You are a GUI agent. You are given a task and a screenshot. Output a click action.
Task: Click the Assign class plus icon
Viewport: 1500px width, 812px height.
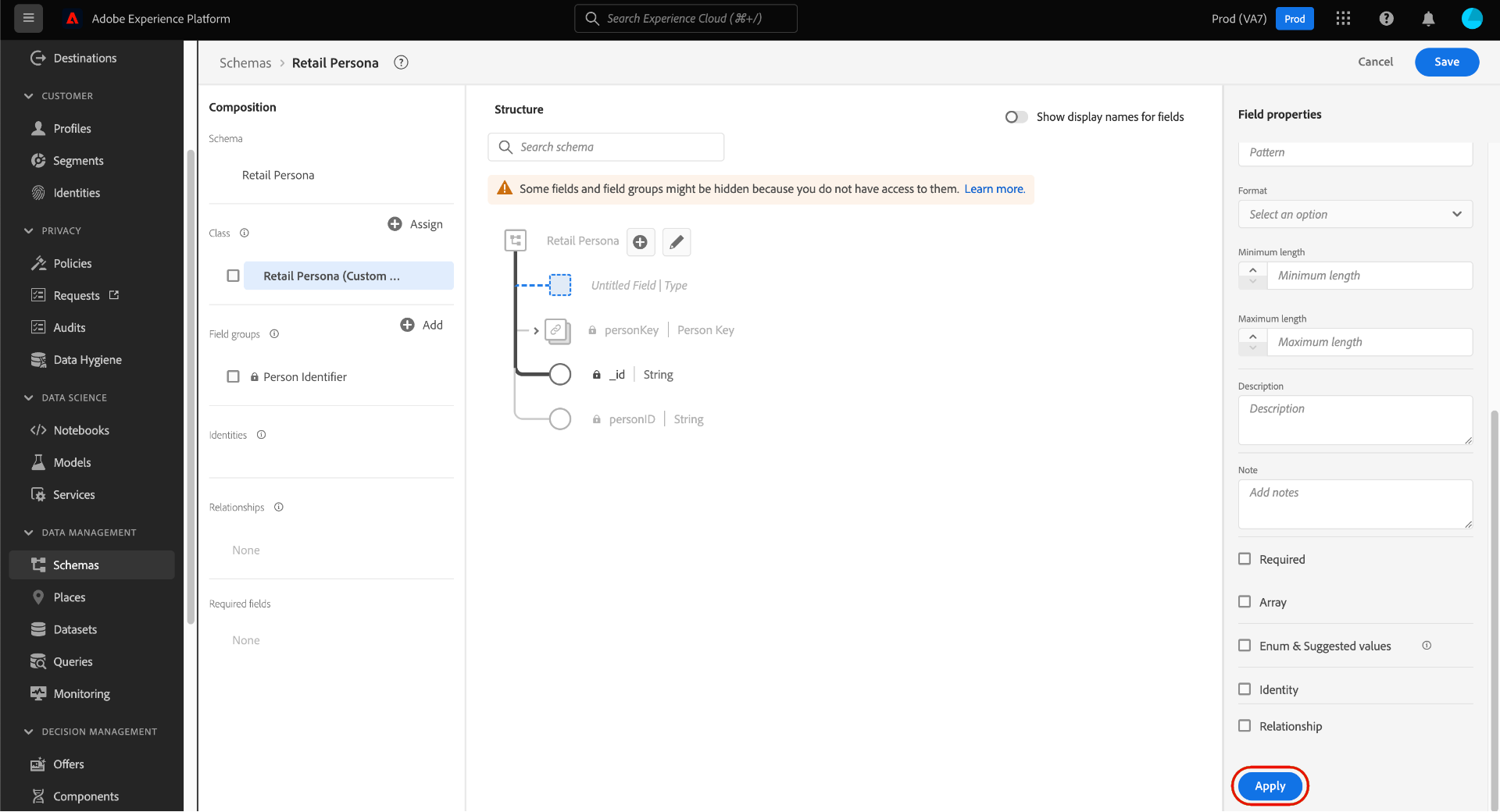[395, 224]
